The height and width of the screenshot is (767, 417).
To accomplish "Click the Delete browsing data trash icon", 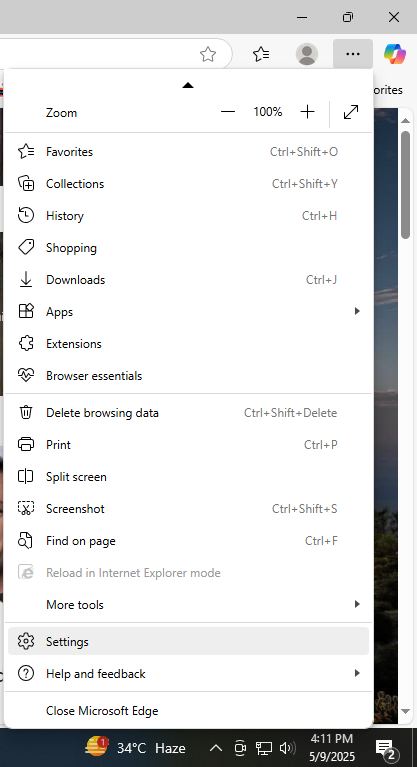I will (26, 412).
